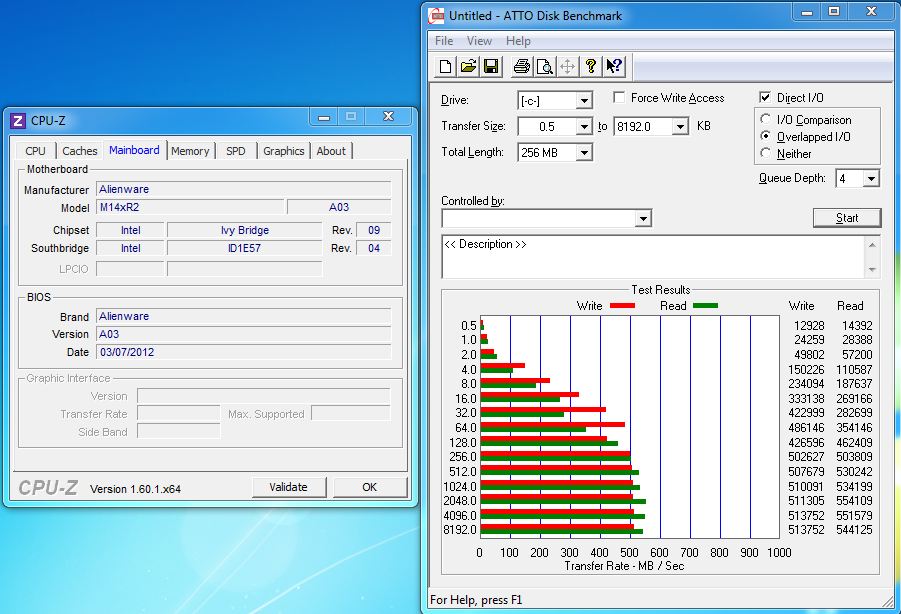This screenshot has width=901, height=614.
Task: Select the I/O Comparison radio button
Action: pyautogui.click(x=767, y=120)
